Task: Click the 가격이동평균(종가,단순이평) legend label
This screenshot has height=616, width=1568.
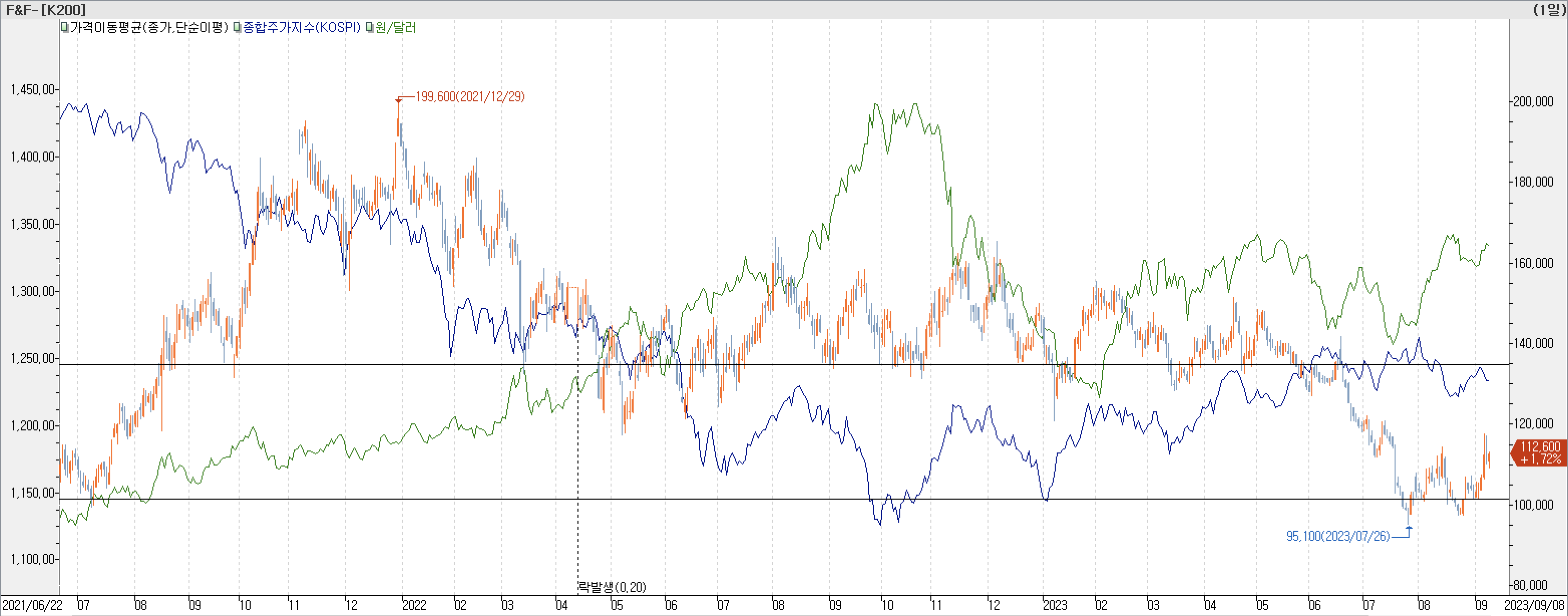Action: pyautogui.click(x=148, y=28)
